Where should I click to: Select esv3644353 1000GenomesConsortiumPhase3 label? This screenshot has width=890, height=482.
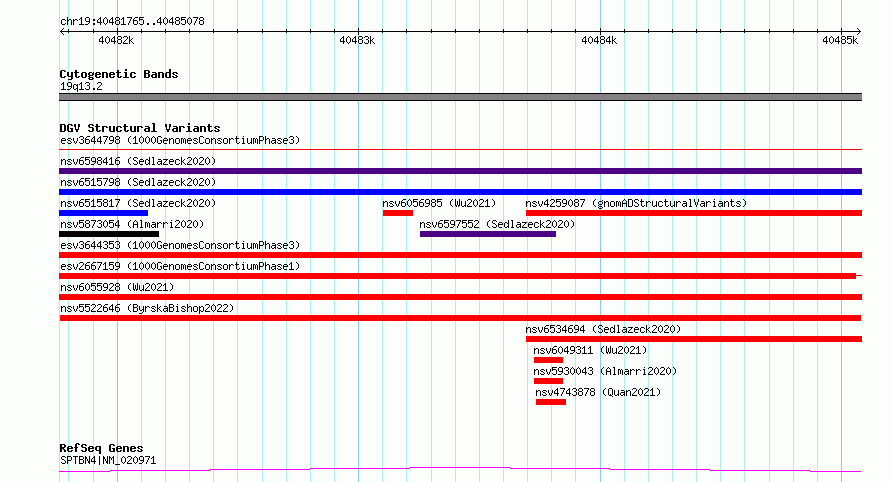click(x=180, y=245)
